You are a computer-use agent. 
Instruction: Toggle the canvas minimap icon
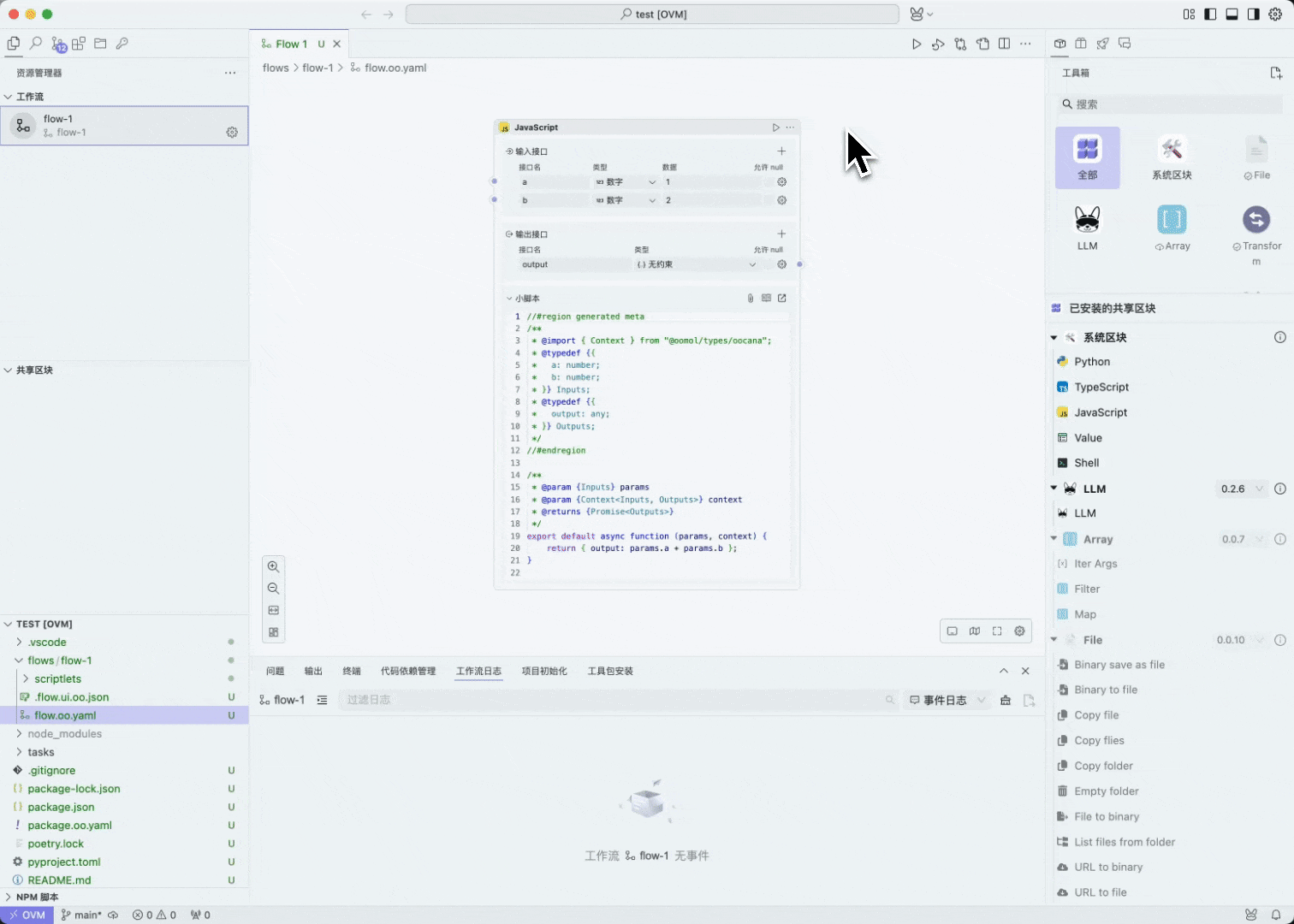[975, 631]
